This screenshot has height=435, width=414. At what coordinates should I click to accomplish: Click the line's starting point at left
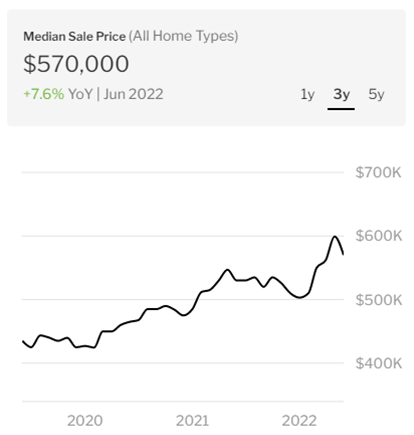pos(23,341)
